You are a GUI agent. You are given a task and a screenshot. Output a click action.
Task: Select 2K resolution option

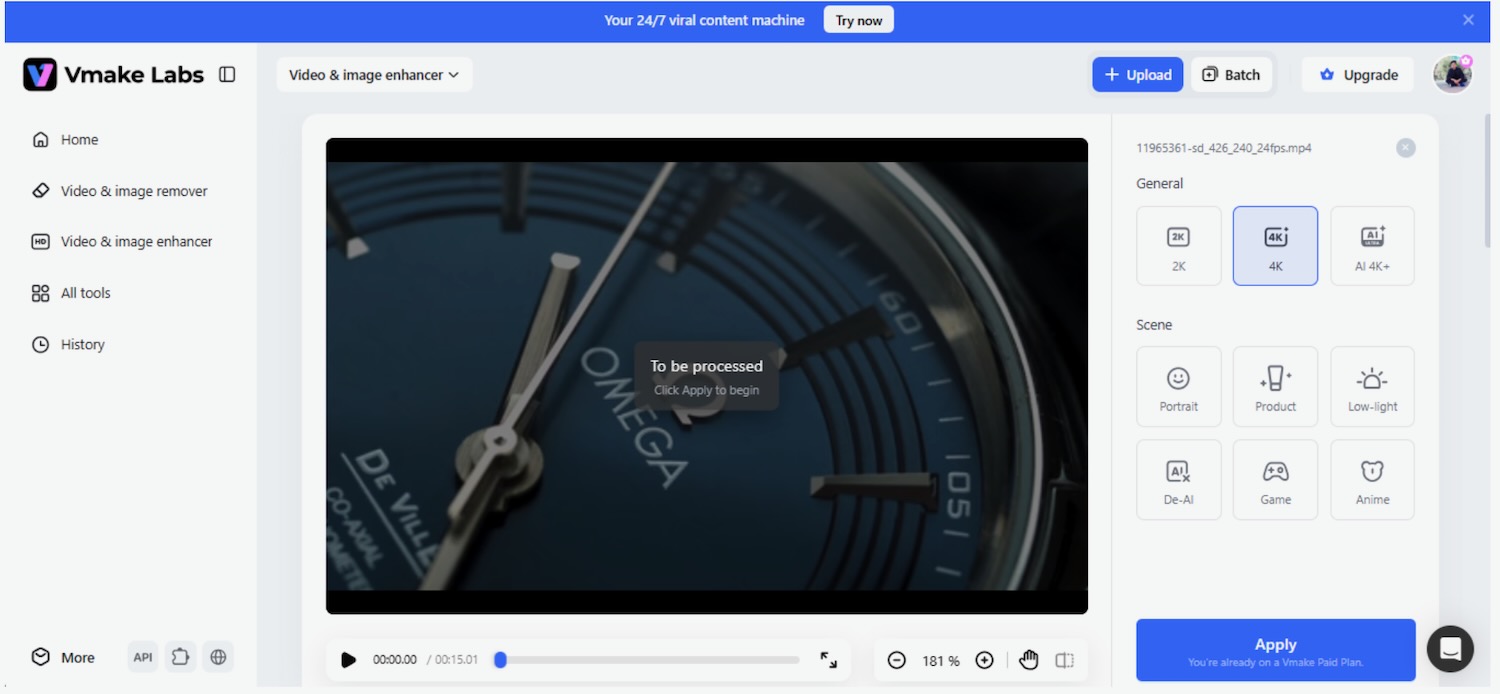tap(1179, 246)
